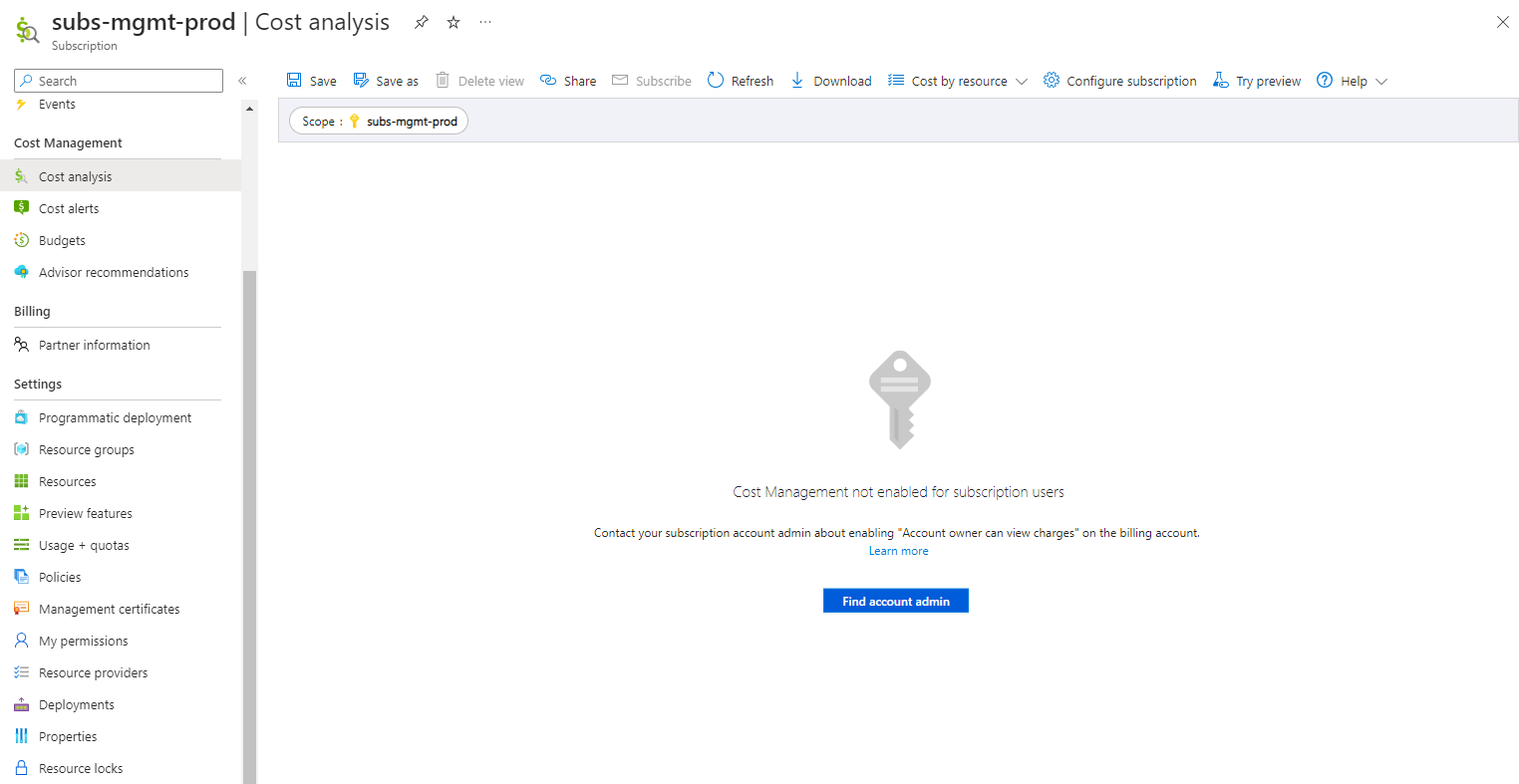Click the Deployments icon
Viewport: 1519px width, 784px height.
pyautogui.click(x=21, y=704)
